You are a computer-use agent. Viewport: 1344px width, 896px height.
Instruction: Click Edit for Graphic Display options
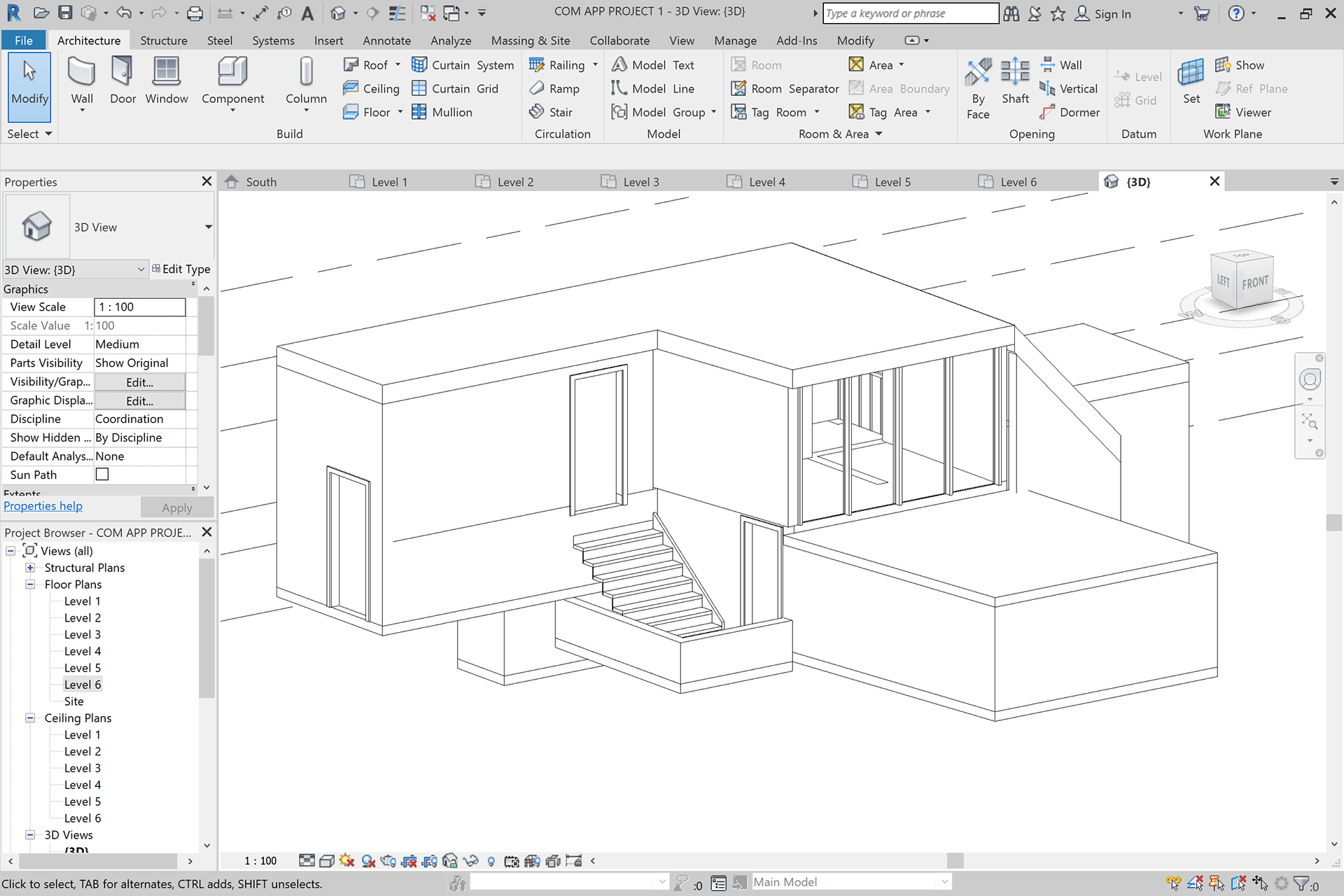(x=139, y=401)
